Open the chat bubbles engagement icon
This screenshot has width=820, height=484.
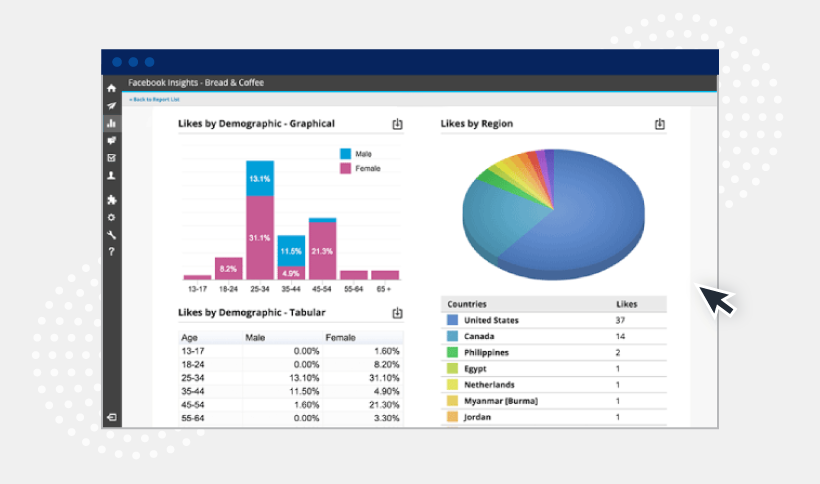(x=111, y=141)
